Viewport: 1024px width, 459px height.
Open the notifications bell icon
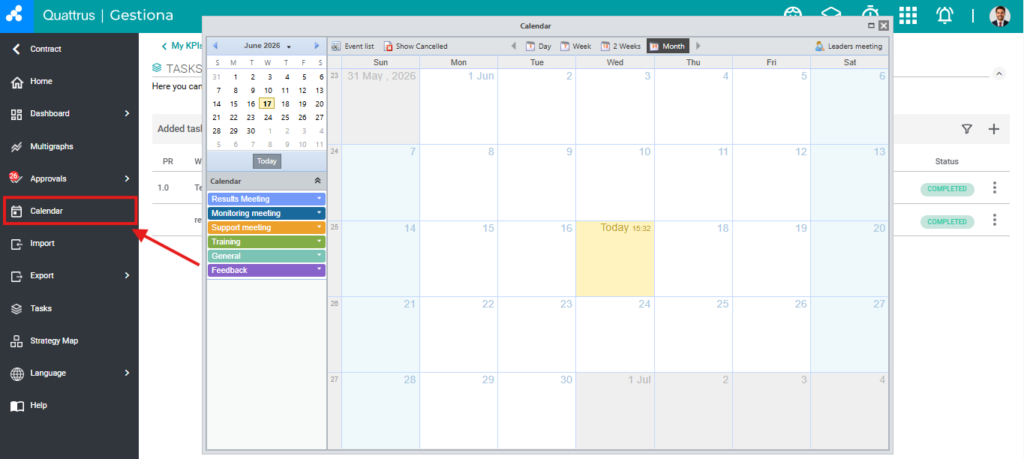coord(945,16)
